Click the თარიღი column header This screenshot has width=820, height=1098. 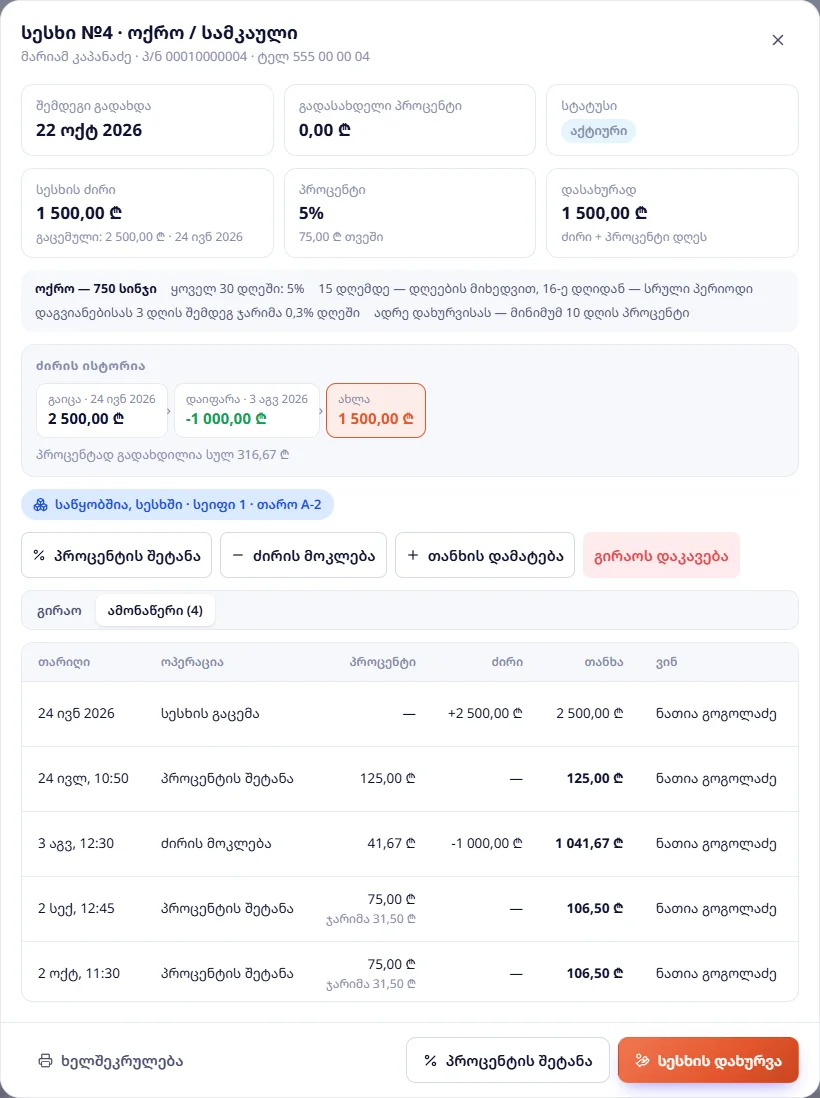(x=64, y=662)
